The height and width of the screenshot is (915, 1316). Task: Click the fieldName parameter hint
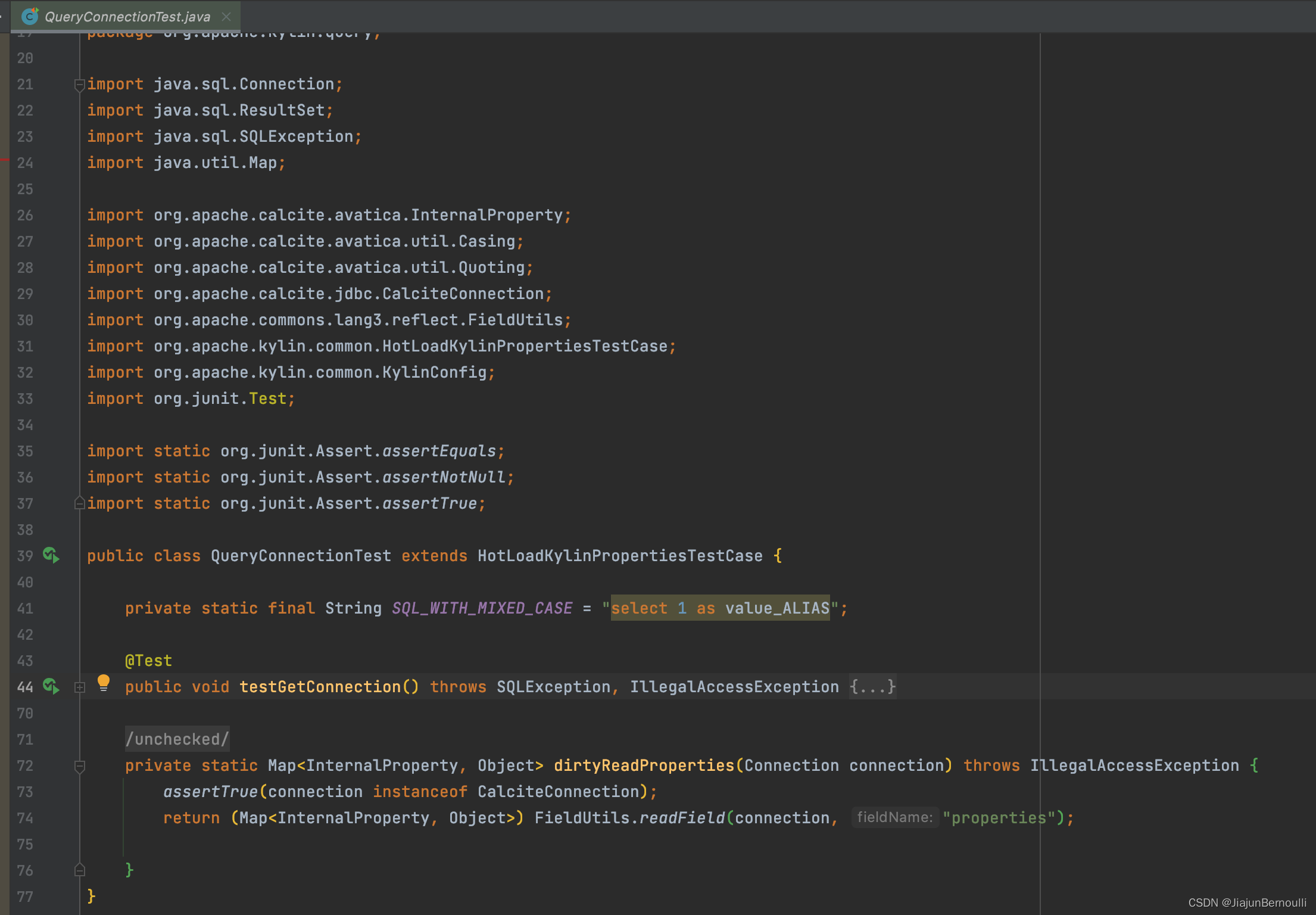[894, 817]
